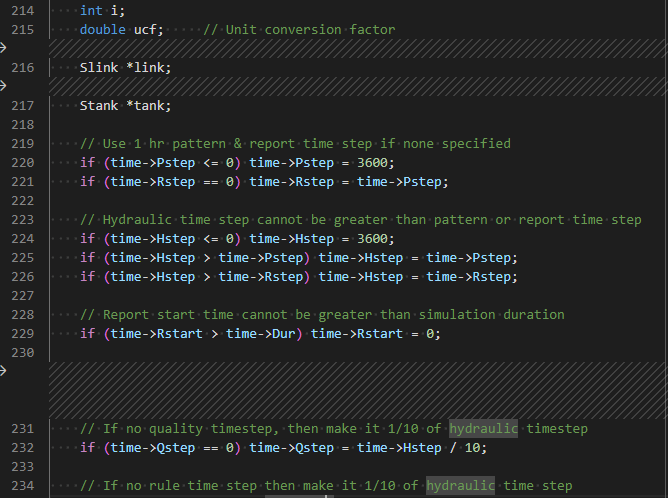Click 'time->Dur' on line 229
Screen dimensions: 668x498
tap(260, 334)
